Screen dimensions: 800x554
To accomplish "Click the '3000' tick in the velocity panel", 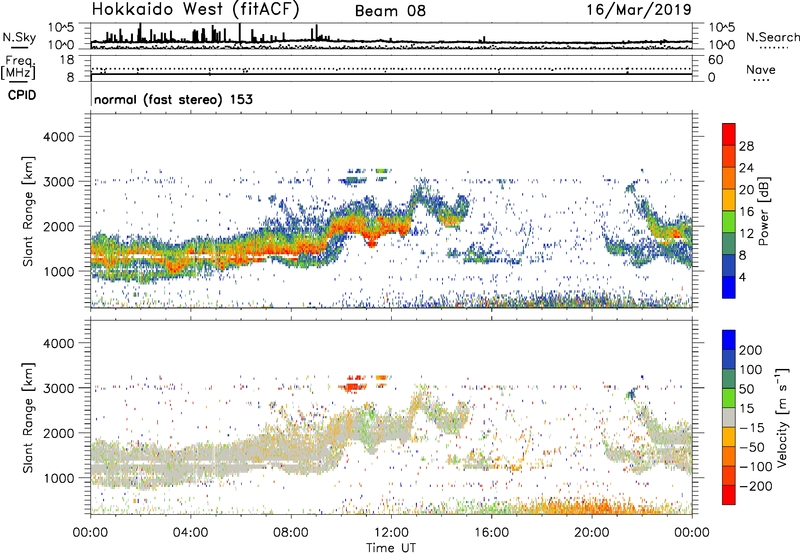I will click(59, 388).
